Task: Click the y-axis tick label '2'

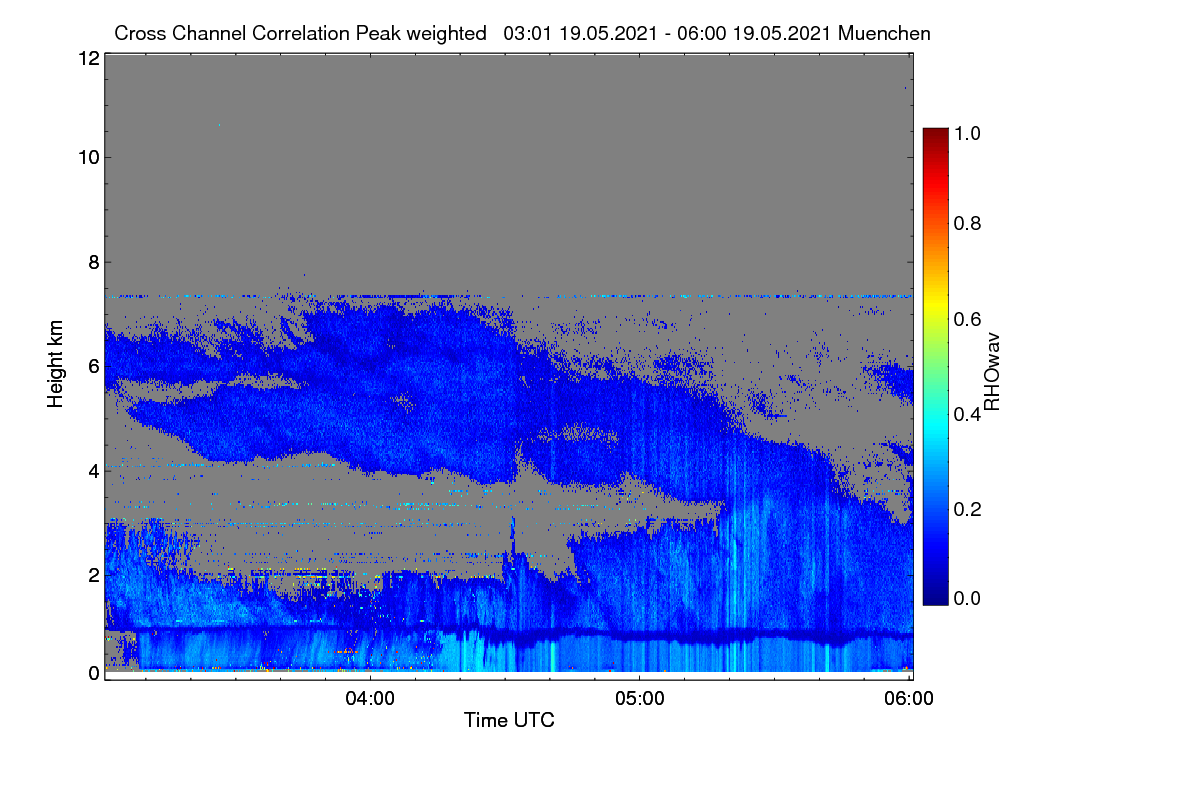Action: click(x=92, y=575)
